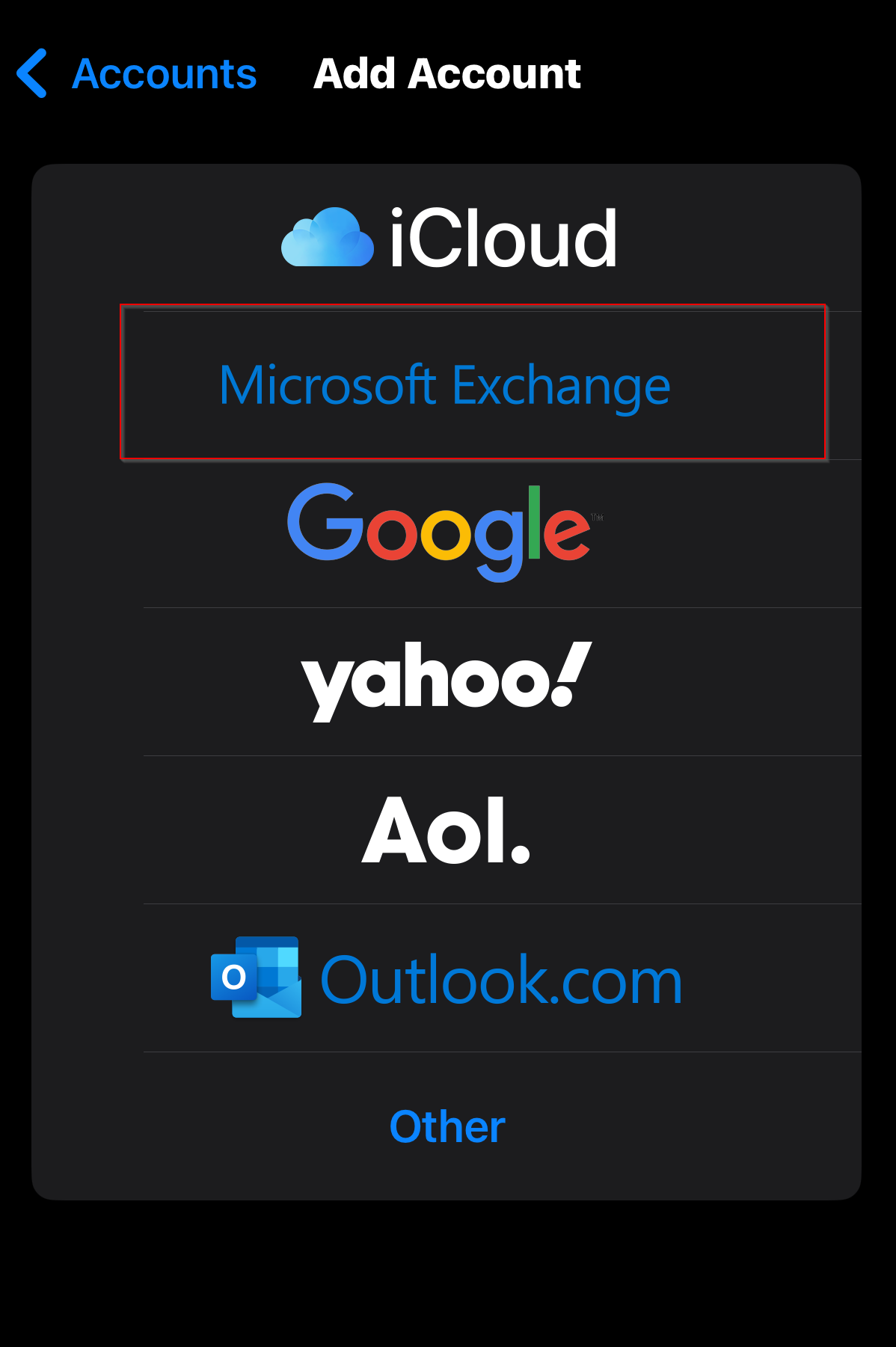Tap the Add Account title

(x=447, y=73)
